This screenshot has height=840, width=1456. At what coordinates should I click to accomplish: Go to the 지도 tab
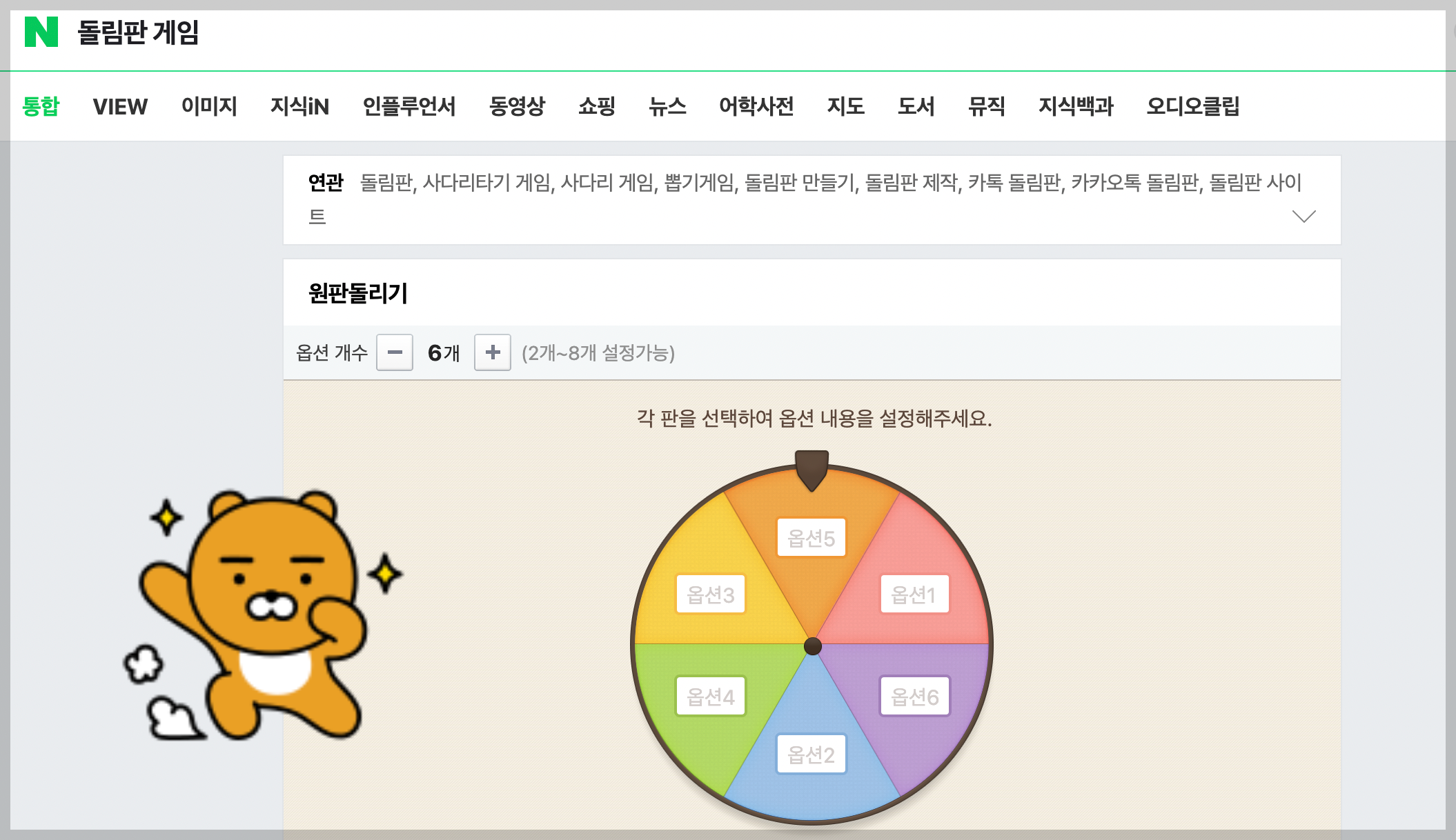pyautogui.click(x=846, y=106)
